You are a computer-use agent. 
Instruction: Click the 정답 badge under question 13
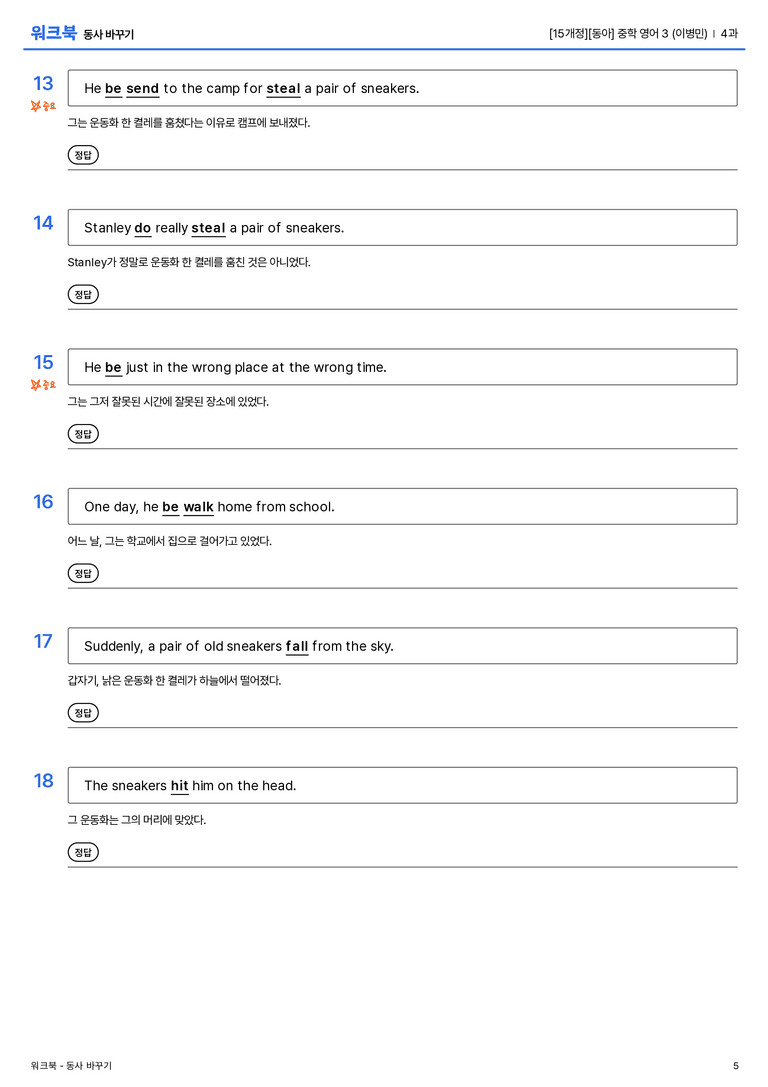tap(83, 155)
